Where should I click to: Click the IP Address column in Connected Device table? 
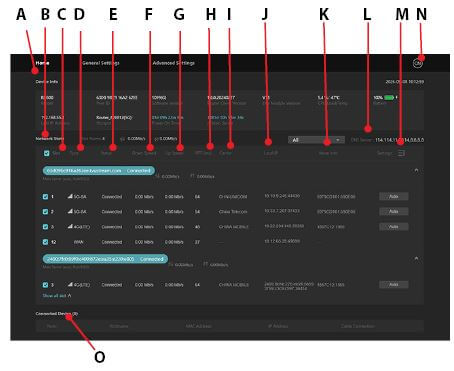pyautogui.click(x=278, y=326)
